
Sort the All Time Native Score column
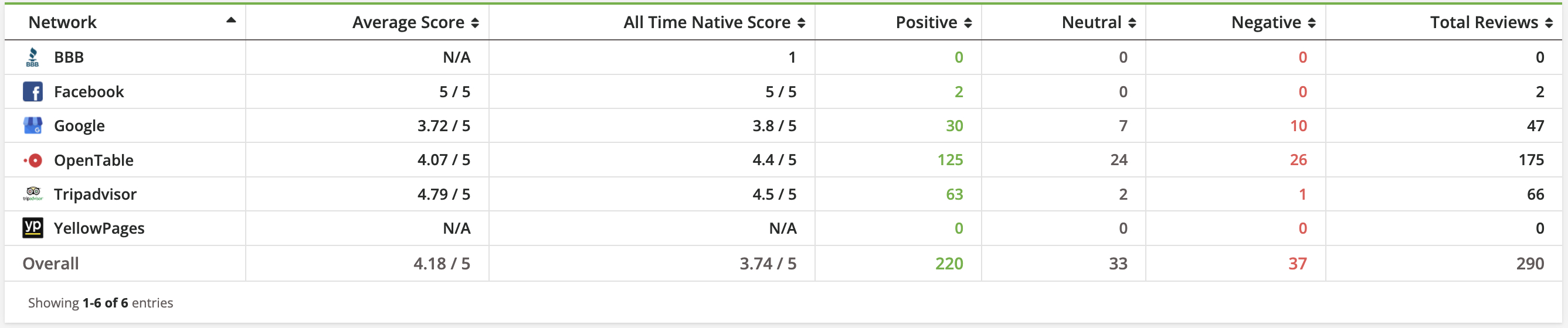pyautogui.click(x=801, y=23)
